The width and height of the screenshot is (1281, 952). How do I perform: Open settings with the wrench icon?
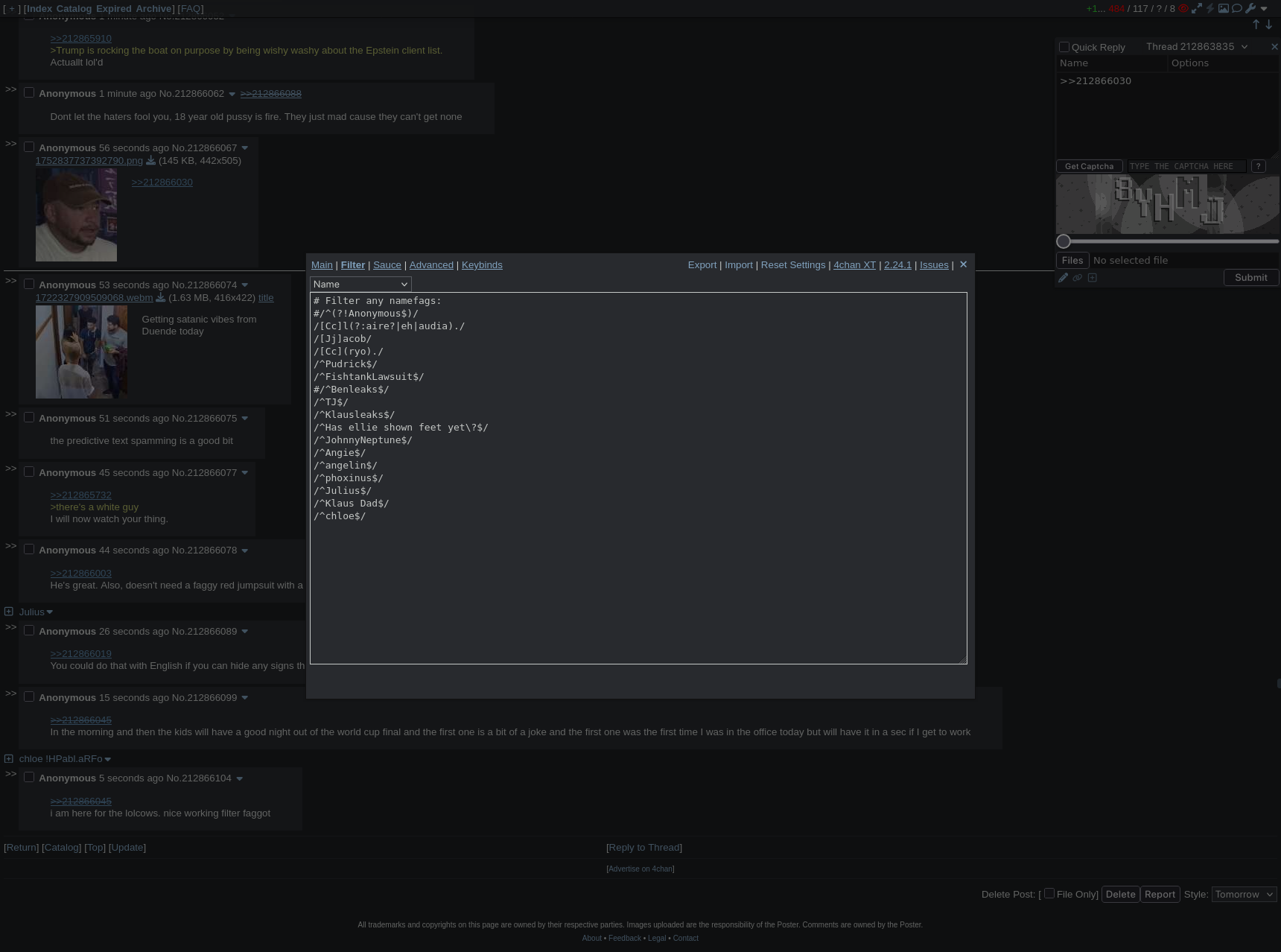pos(1250,9)
